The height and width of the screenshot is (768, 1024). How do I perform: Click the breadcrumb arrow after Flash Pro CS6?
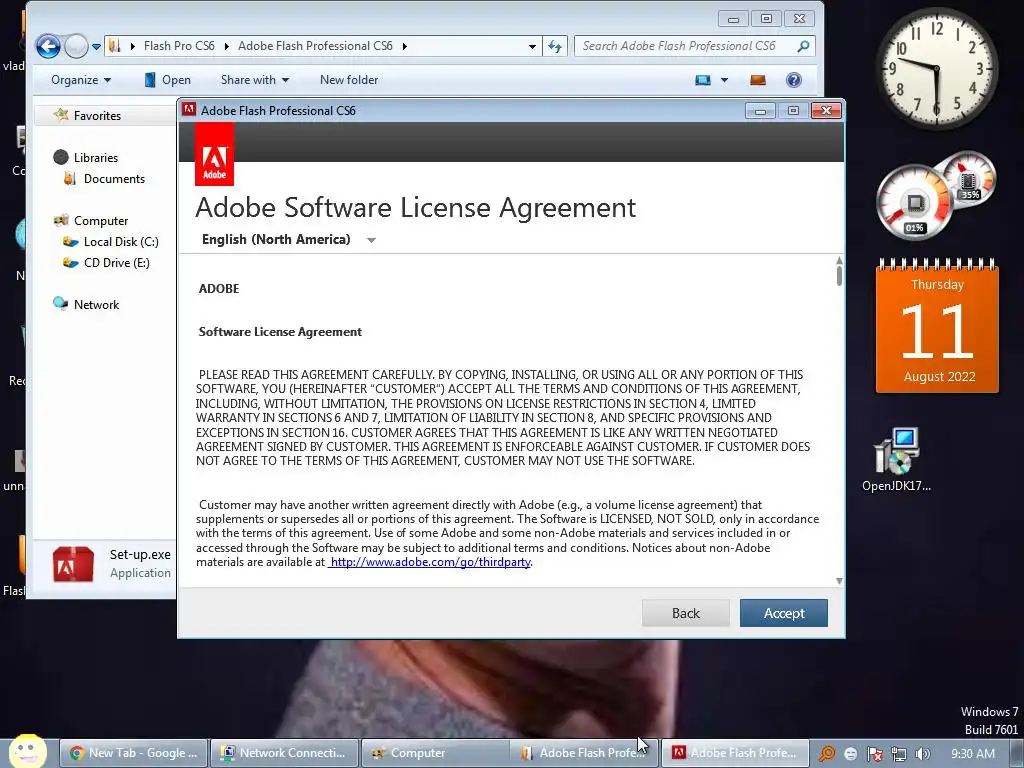point(226,46)
